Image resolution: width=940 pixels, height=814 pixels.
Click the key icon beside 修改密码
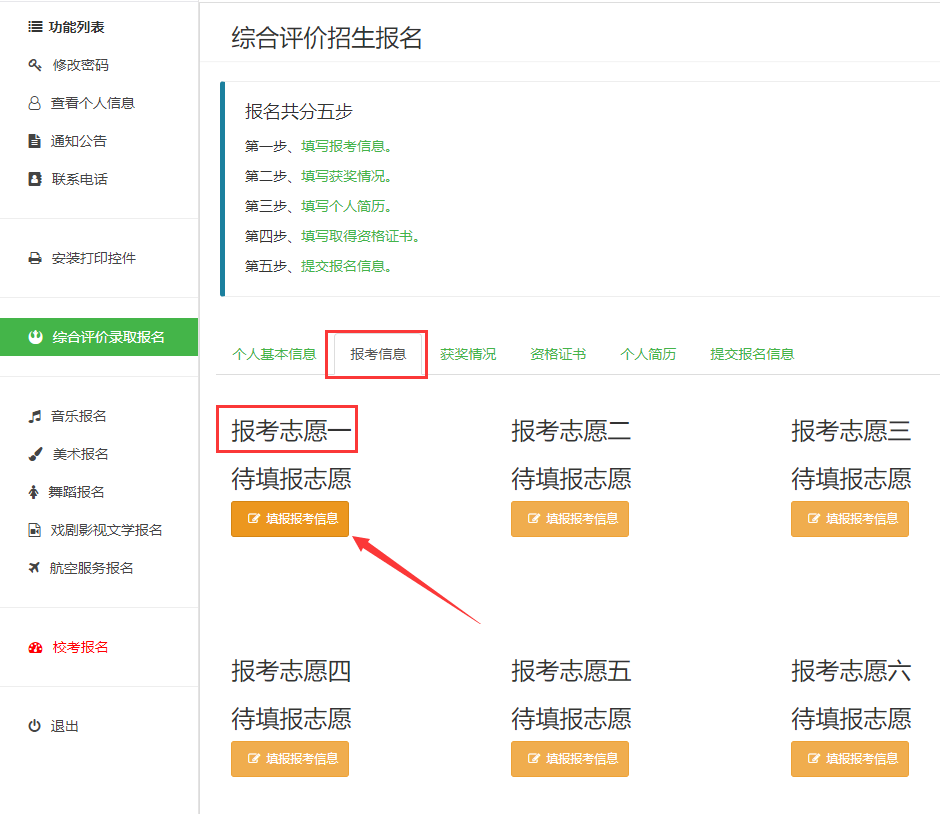35,65
